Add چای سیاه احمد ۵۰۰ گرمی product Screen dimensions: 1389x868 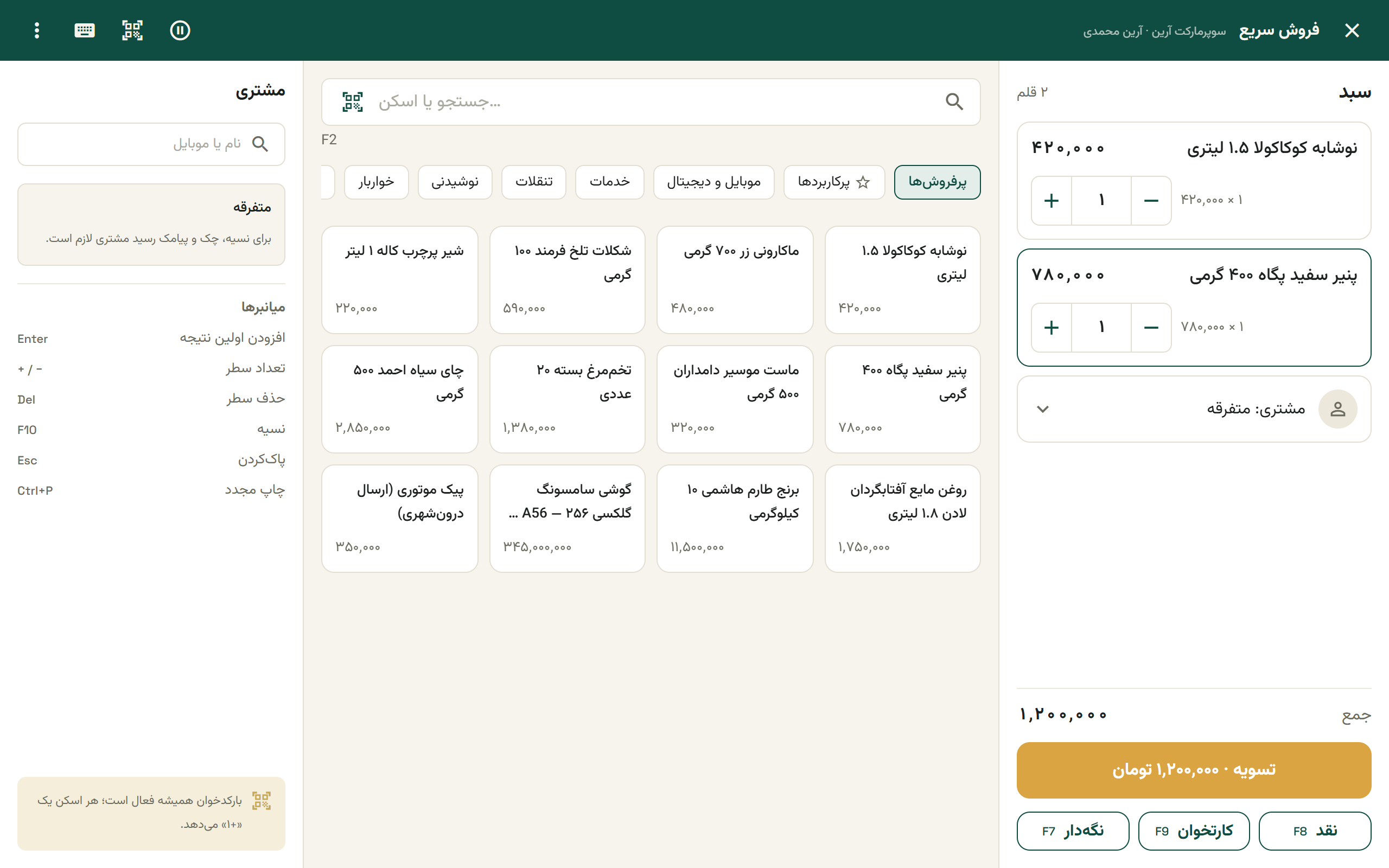coord(399,399)
